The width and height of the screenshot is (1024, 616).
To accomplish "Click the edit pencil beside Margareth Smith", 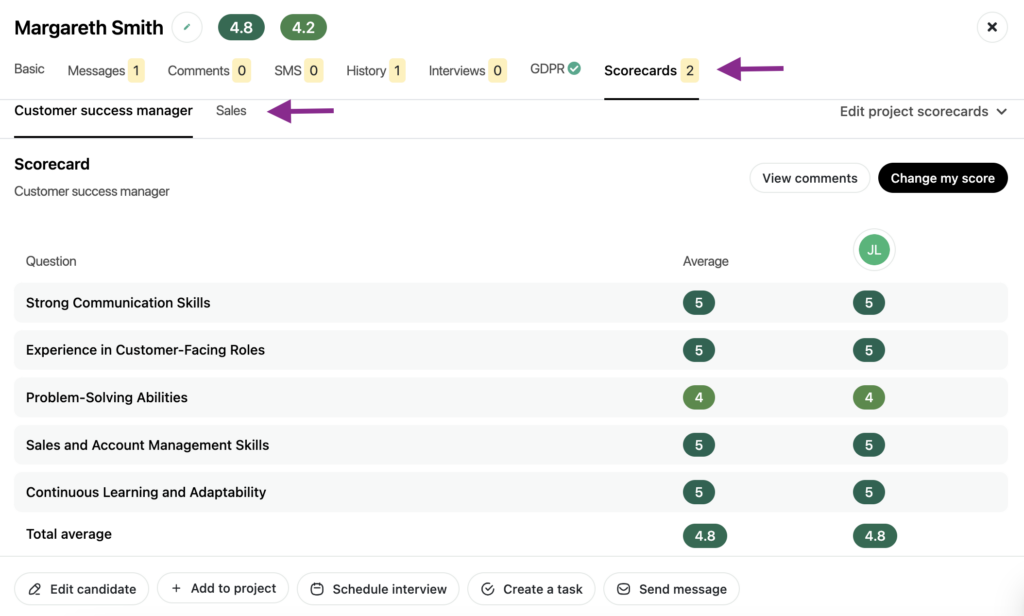I will [186, 27].
